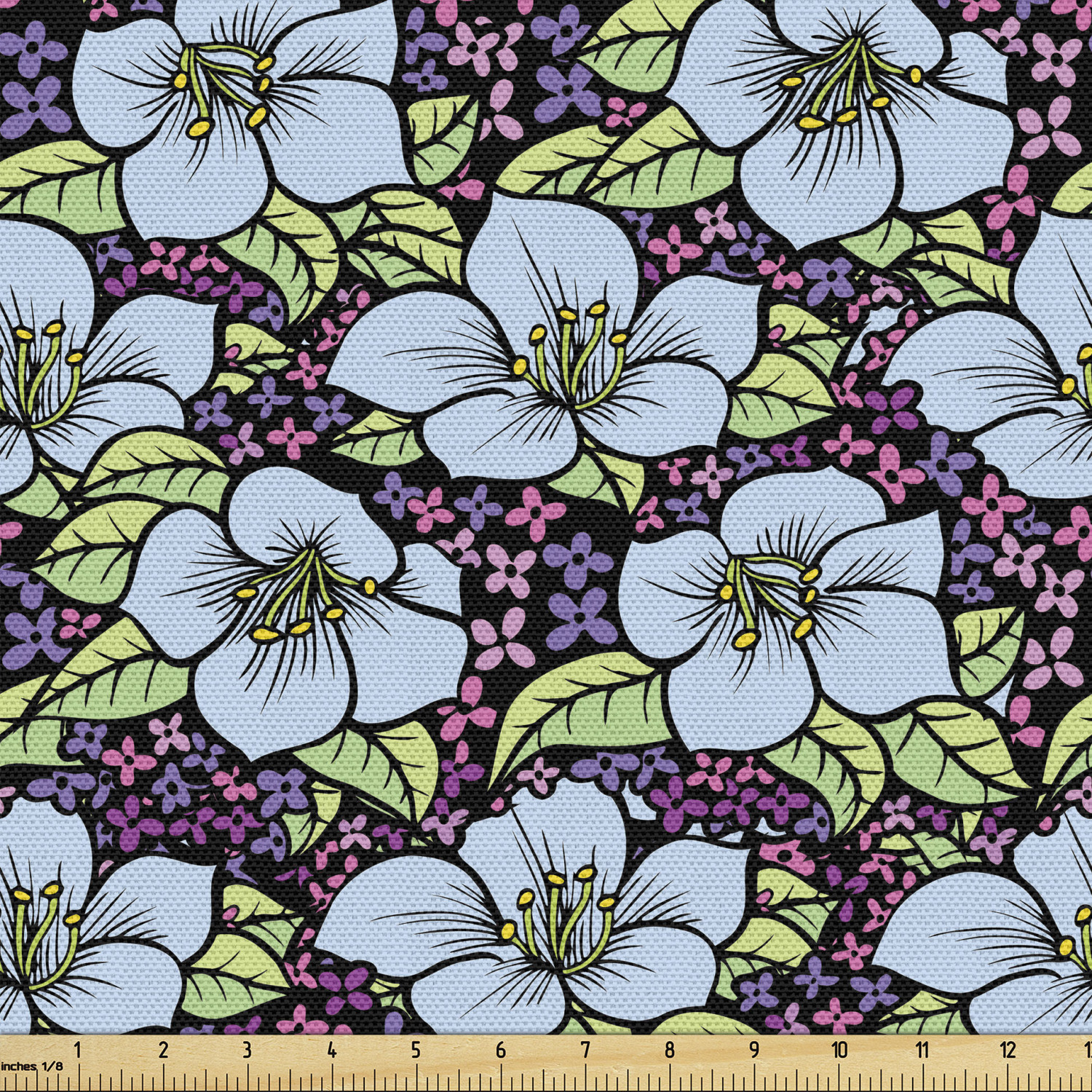1092x1092 pixels.
Task: Click the "inches 1/8" ruler label
Action: (32, 1066)
